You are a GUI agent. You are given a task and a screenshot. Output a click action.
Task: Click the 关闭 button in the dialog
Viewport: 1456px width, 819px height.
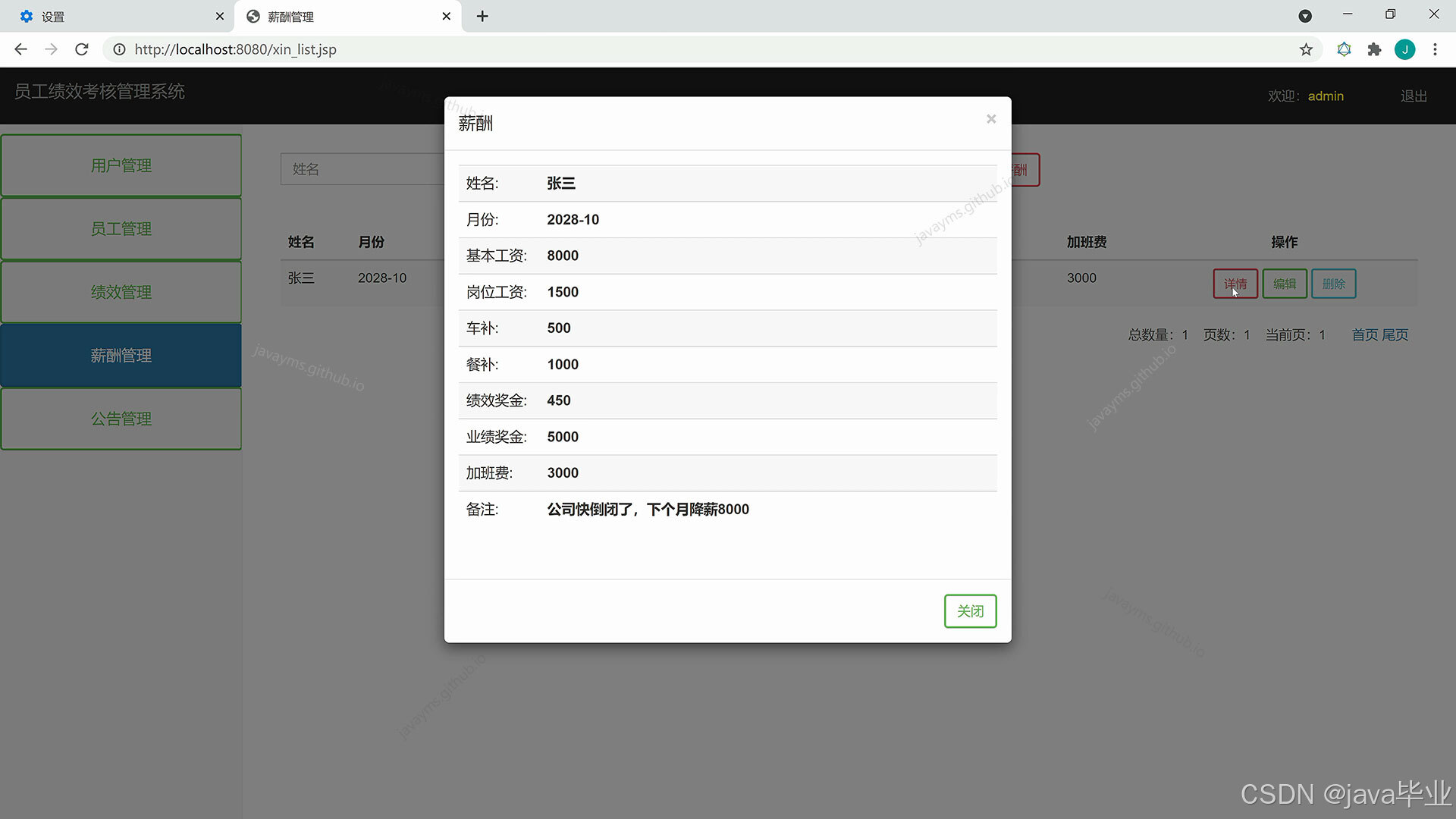point(970,611)
